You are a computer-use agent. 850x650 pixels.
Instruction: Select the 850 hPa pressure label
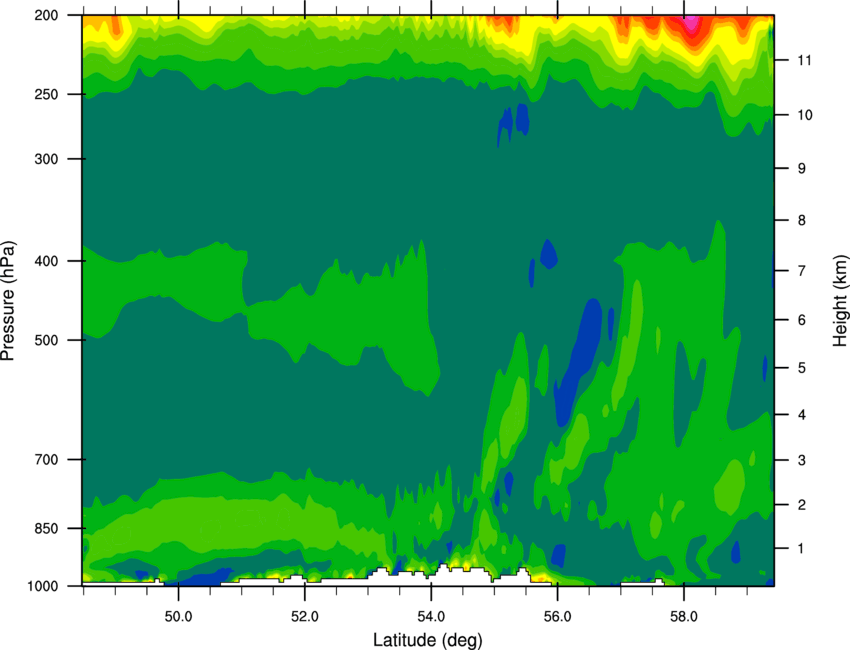46,528
